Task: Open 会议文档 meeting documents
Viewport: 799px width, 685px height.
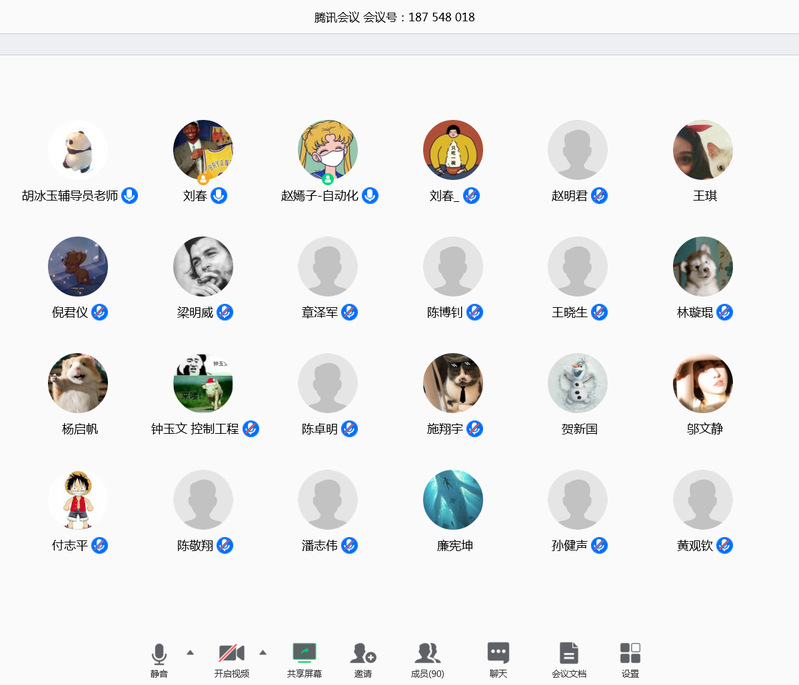Action: pos(569,654)
